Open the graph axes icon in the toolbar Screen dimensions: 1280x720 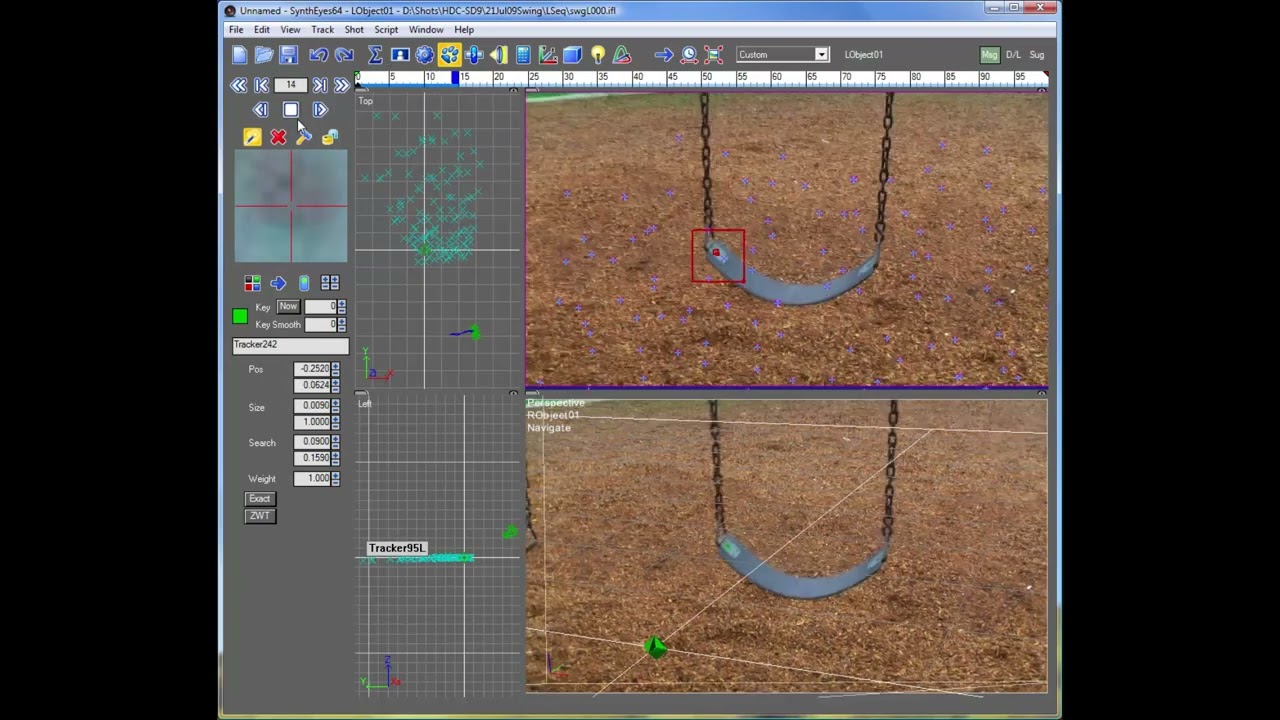click(548, 55)
